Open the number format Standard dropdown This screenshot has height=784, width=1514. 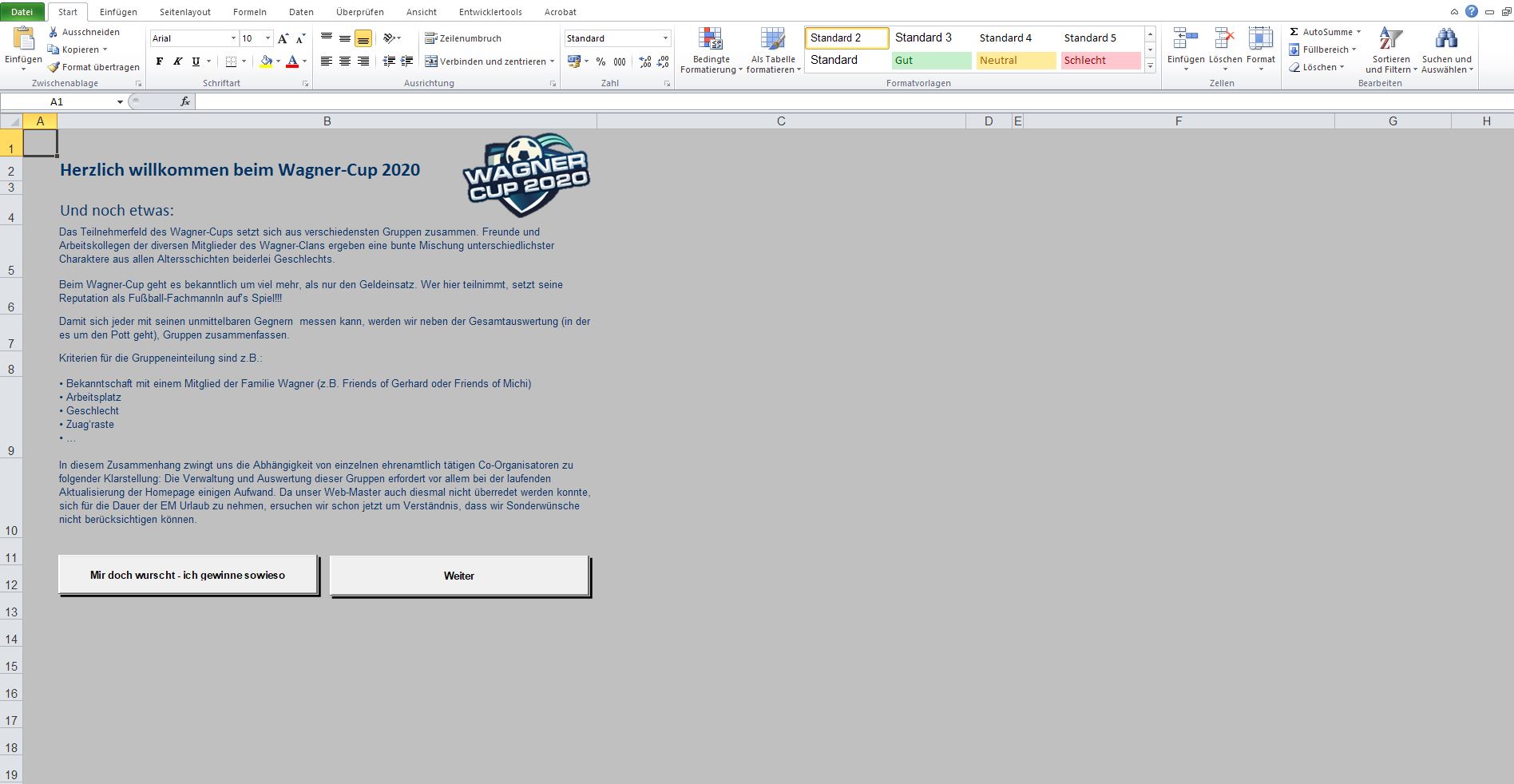coord(665,38)
